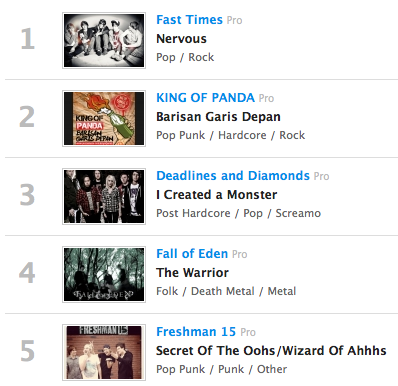
Task: Open the Fast Times band photo thumbnail
Action: (104, 40)
